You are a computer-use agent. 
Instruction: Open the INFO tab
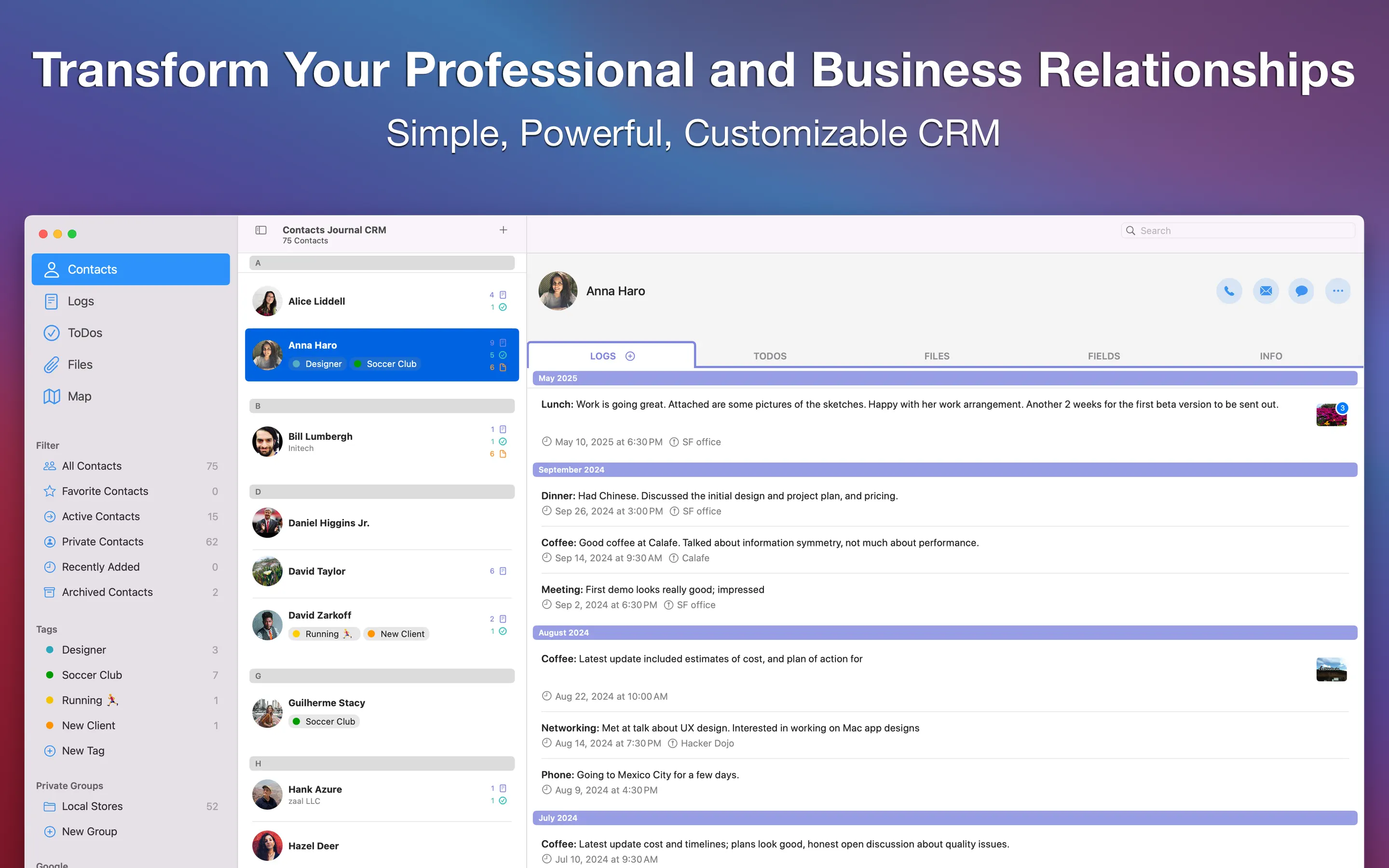[1270, 356]
